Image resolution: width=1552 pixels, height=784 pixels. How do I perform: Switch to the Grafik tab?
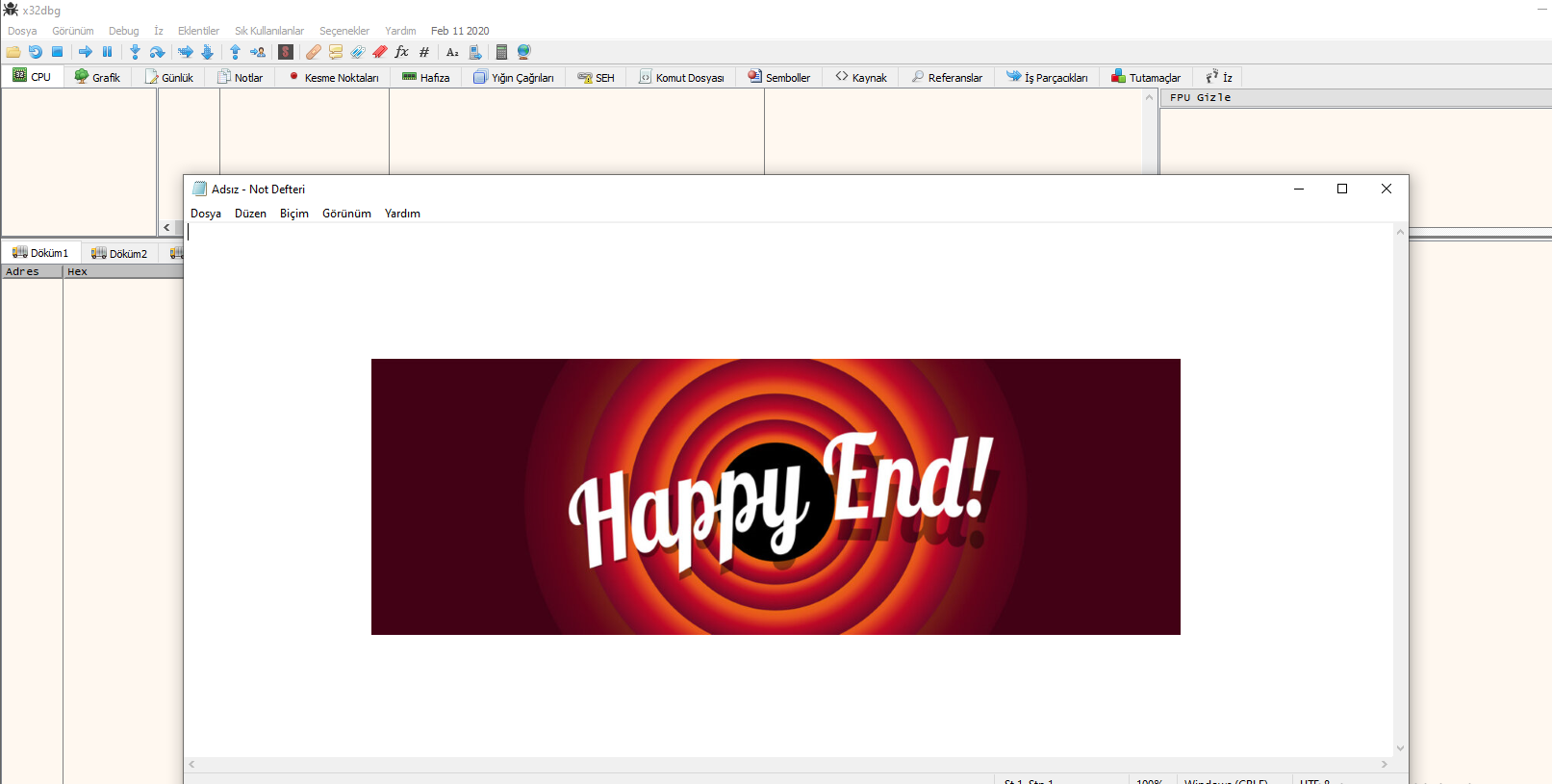click(98, 77)
